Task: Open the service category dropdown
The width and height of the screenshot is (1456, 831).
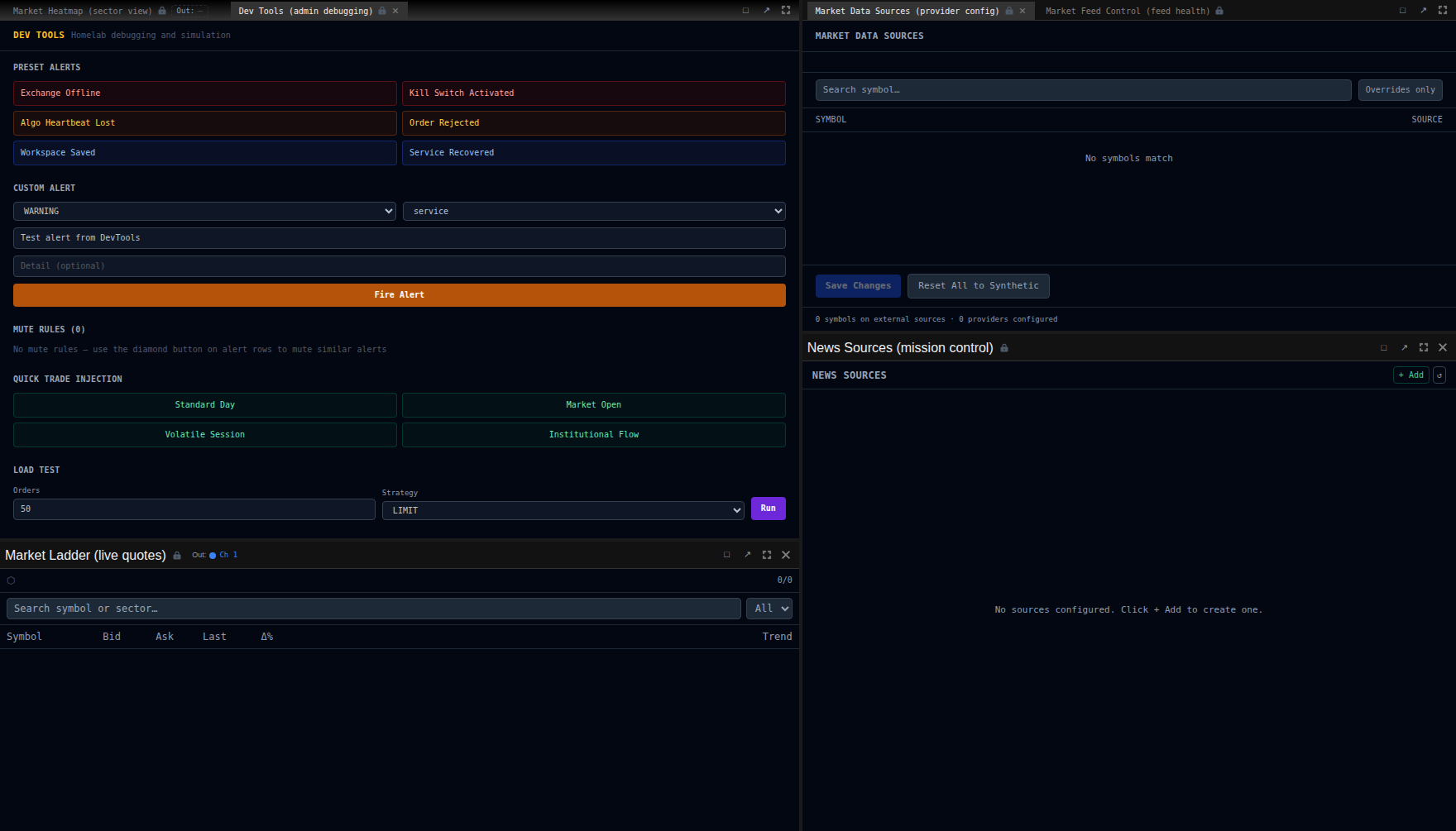Action: [x=594, y=212]
